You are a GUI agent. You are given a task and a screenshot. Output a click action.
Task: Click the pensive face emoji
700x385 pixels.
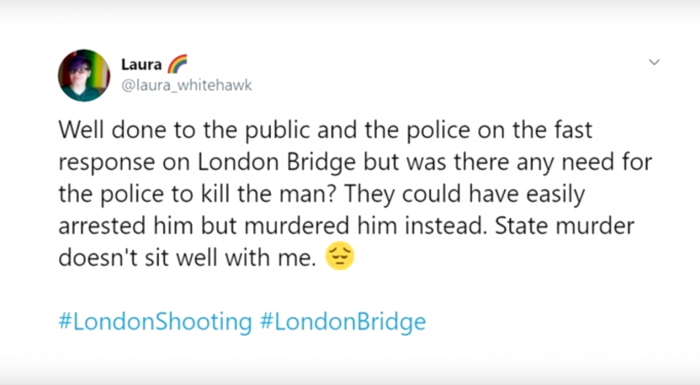tap(340, 257)
